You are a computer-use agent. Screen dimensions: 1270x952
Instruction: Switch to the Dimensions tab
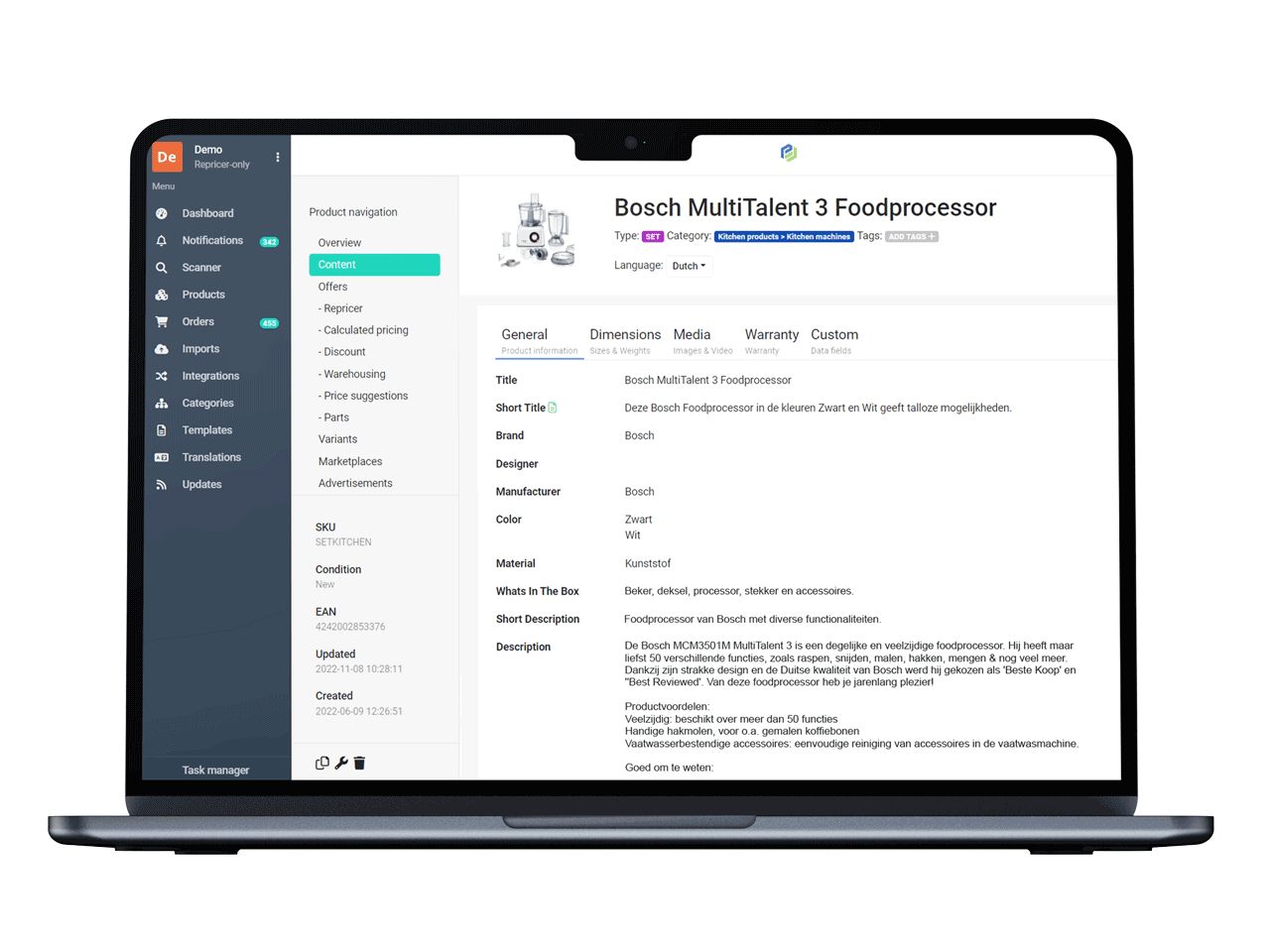(x=625, y=341)
